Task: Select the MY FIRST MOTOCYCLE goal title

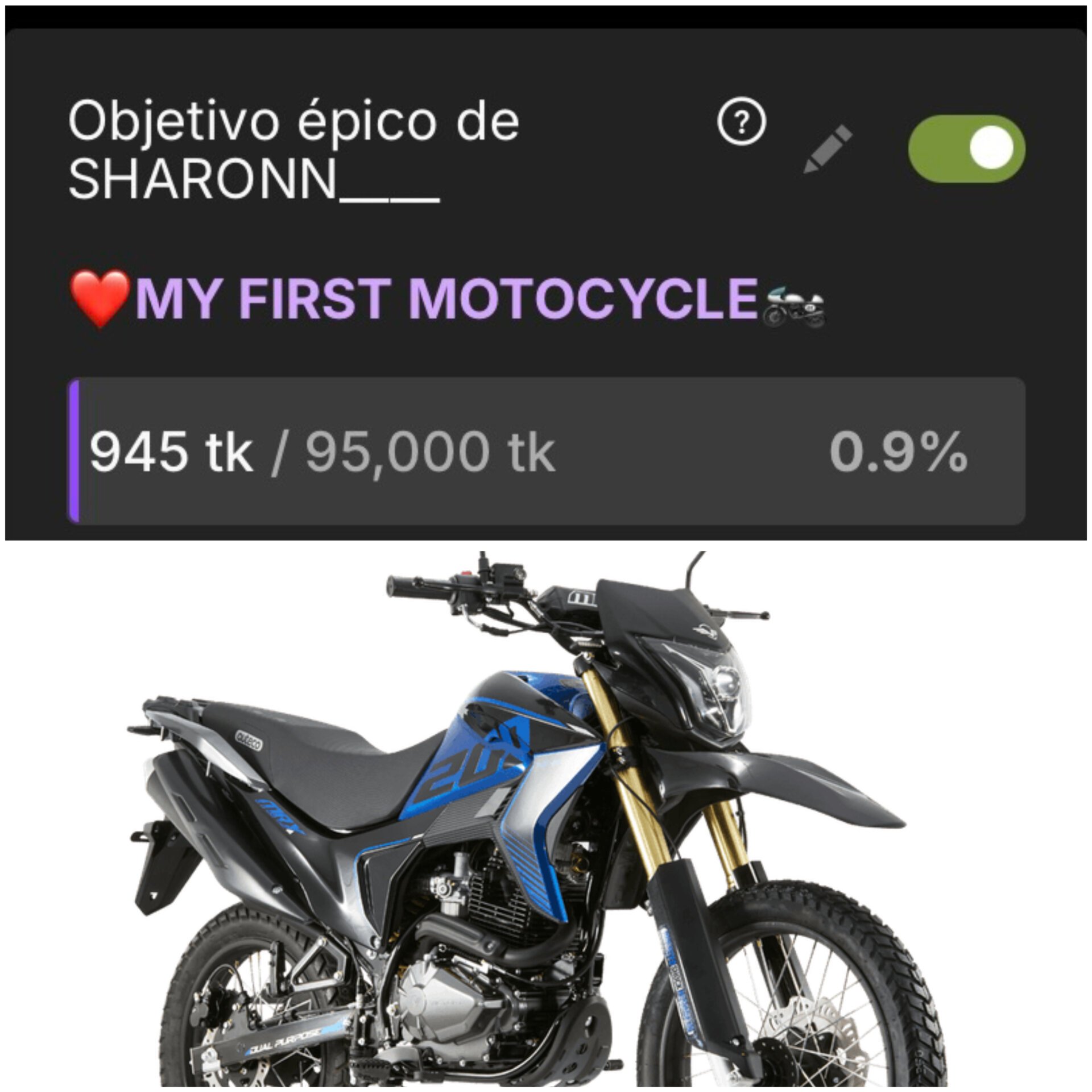Action: (x=446, y=297)
